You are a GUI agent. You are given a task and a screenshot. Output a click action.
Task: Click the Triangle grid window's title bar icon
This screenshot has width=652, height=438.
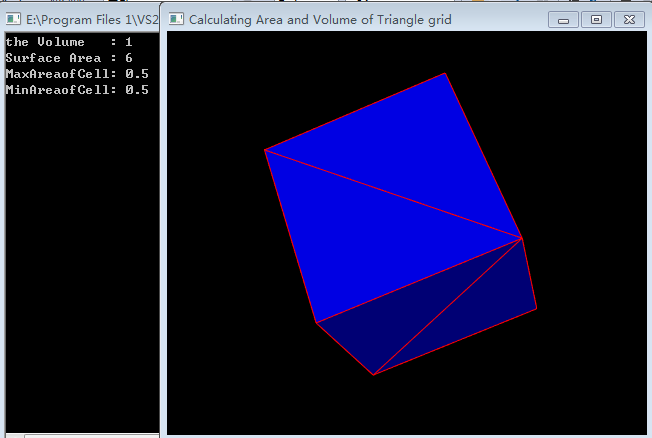(176, 19)
